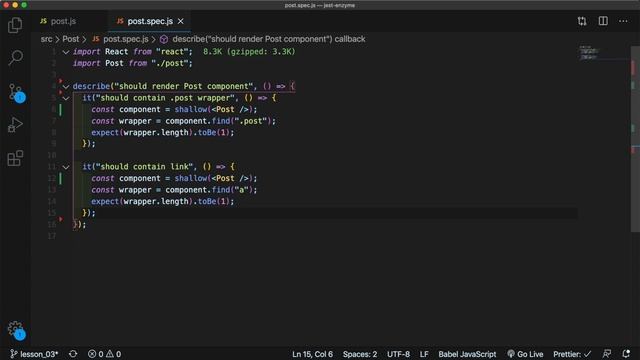Open the Extensions view
This screenshot has width=640, height=360.
pos(15,158)
